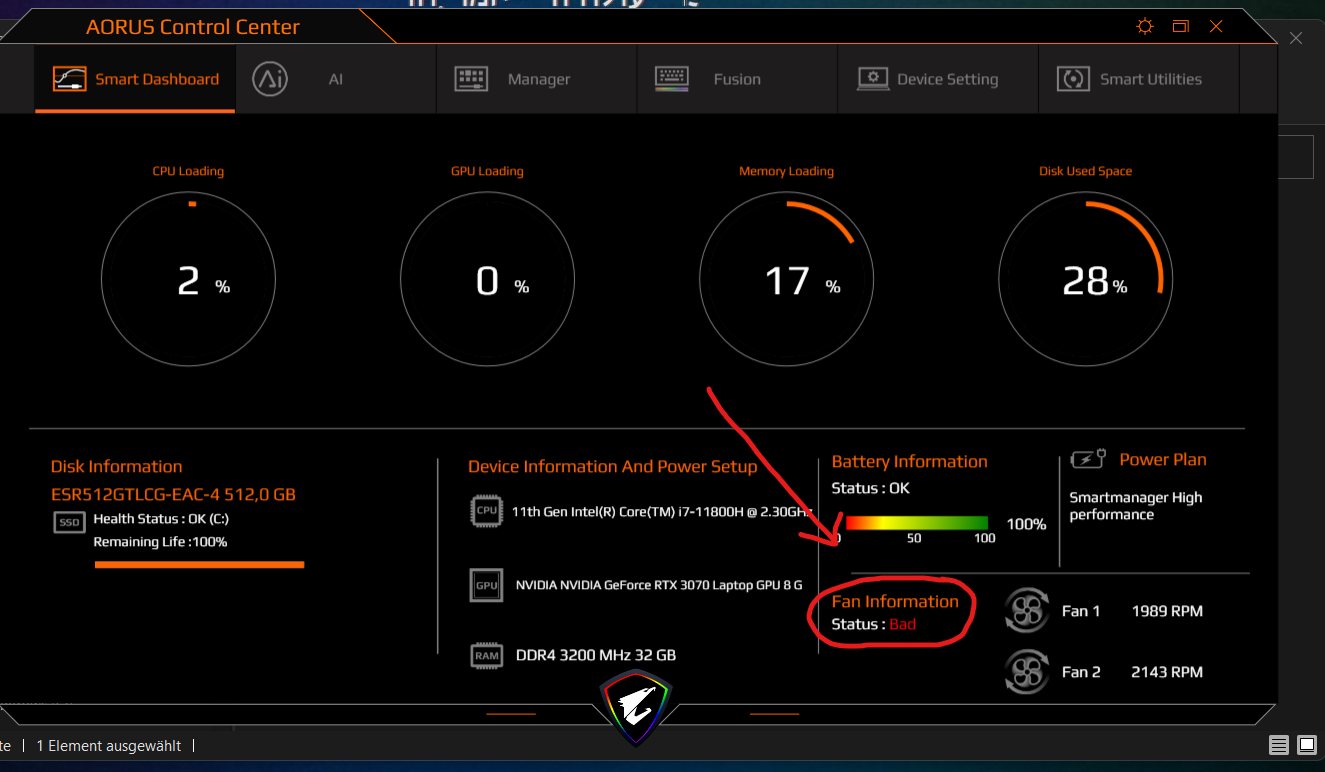Click the SSD disk icon
The width and height of the screenshot is (1325, 772).
(x=69, y=522)
